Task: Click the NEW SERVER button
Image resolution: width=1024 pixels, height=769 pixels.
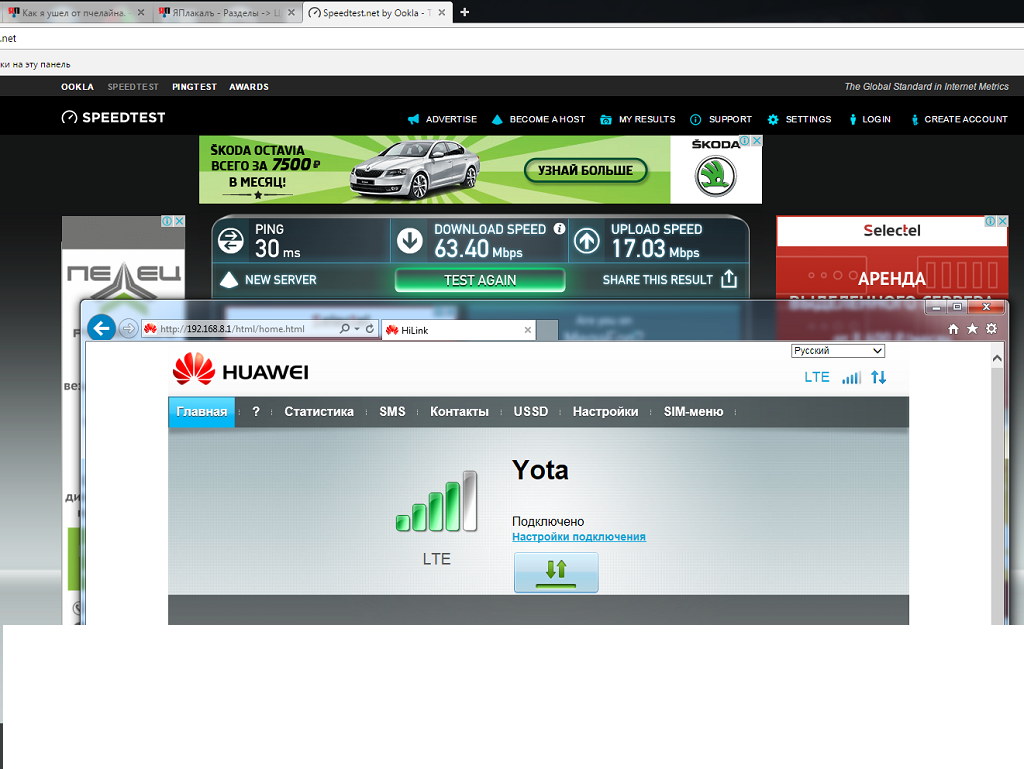Action: point(268,280)
